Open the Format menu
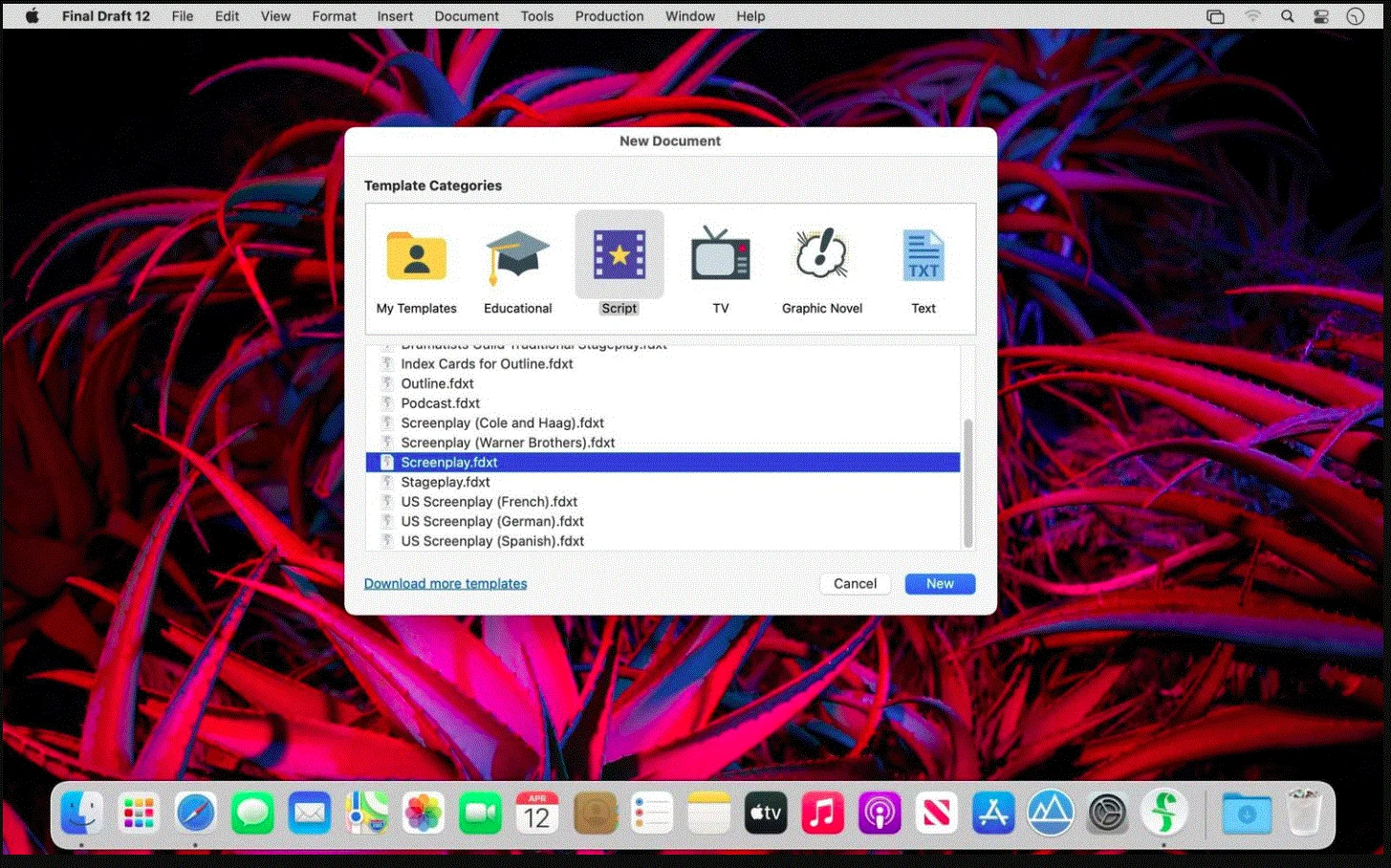The width and height of the screenshot is (1391, 868). click(x=334, y=16)
